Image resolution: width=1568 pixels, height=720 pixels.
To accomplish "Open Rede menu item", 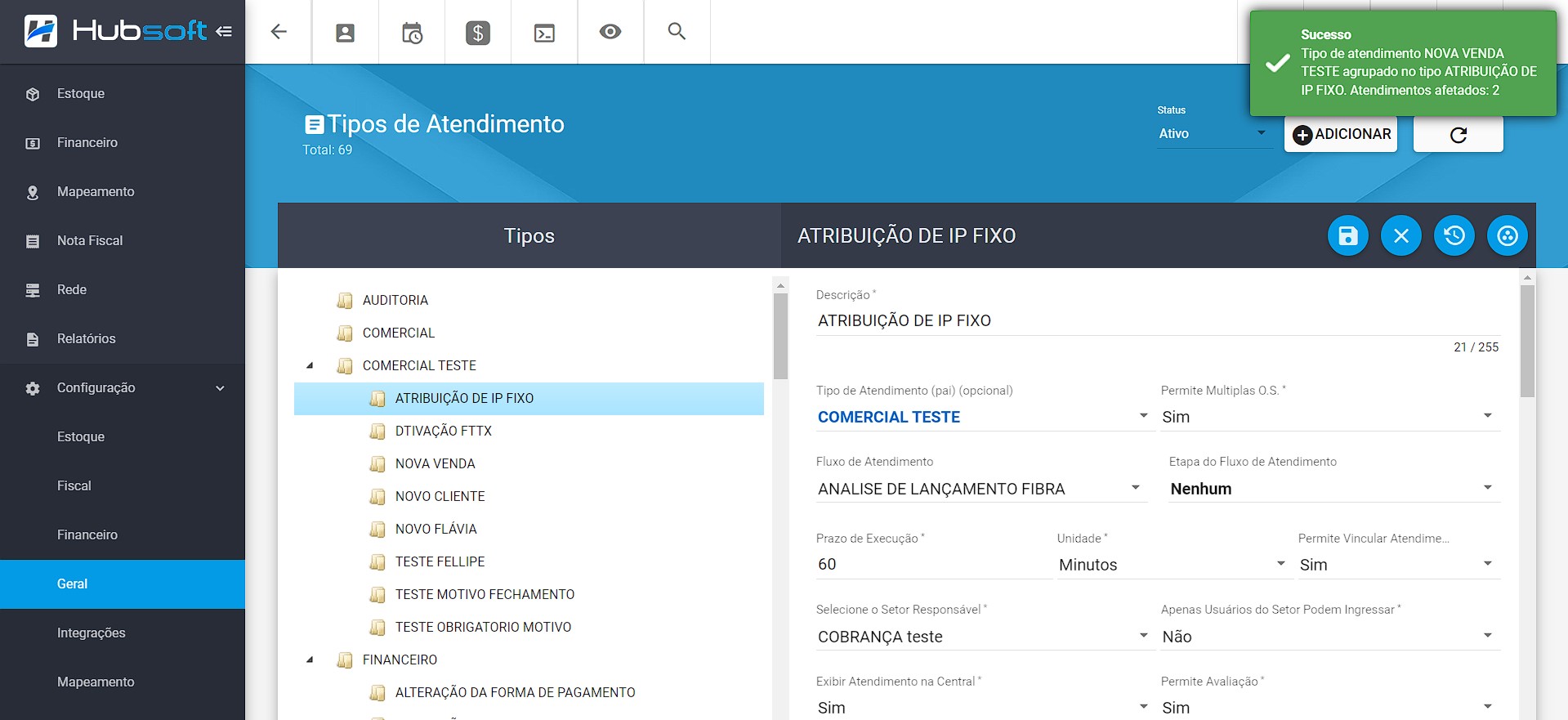I will [x=123, y=290].
